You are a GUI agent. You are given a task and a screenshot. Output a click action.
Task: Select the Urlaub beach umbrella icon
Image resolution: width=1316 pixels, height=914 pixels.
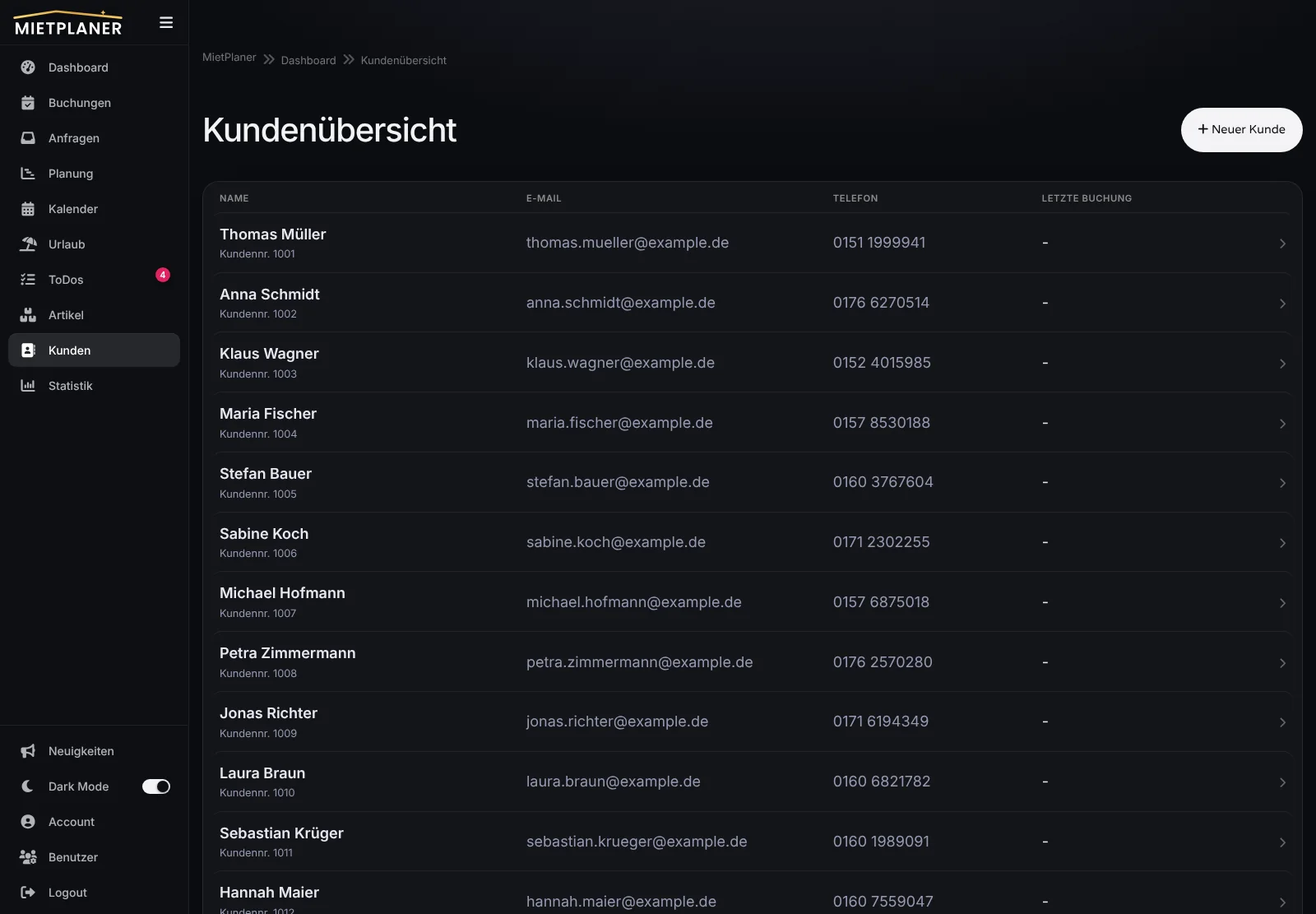click(x=28, y=244)
